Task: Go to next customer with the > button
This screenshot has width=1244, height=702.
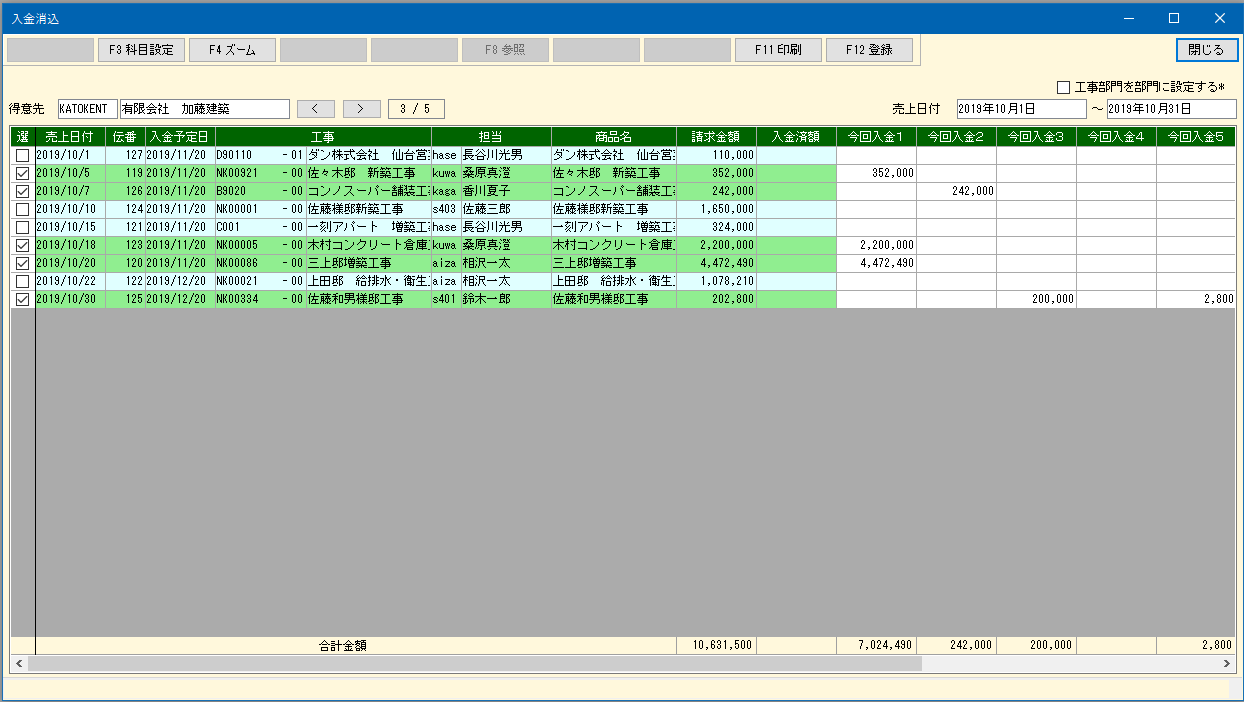Action: click(x=362, y=109)
